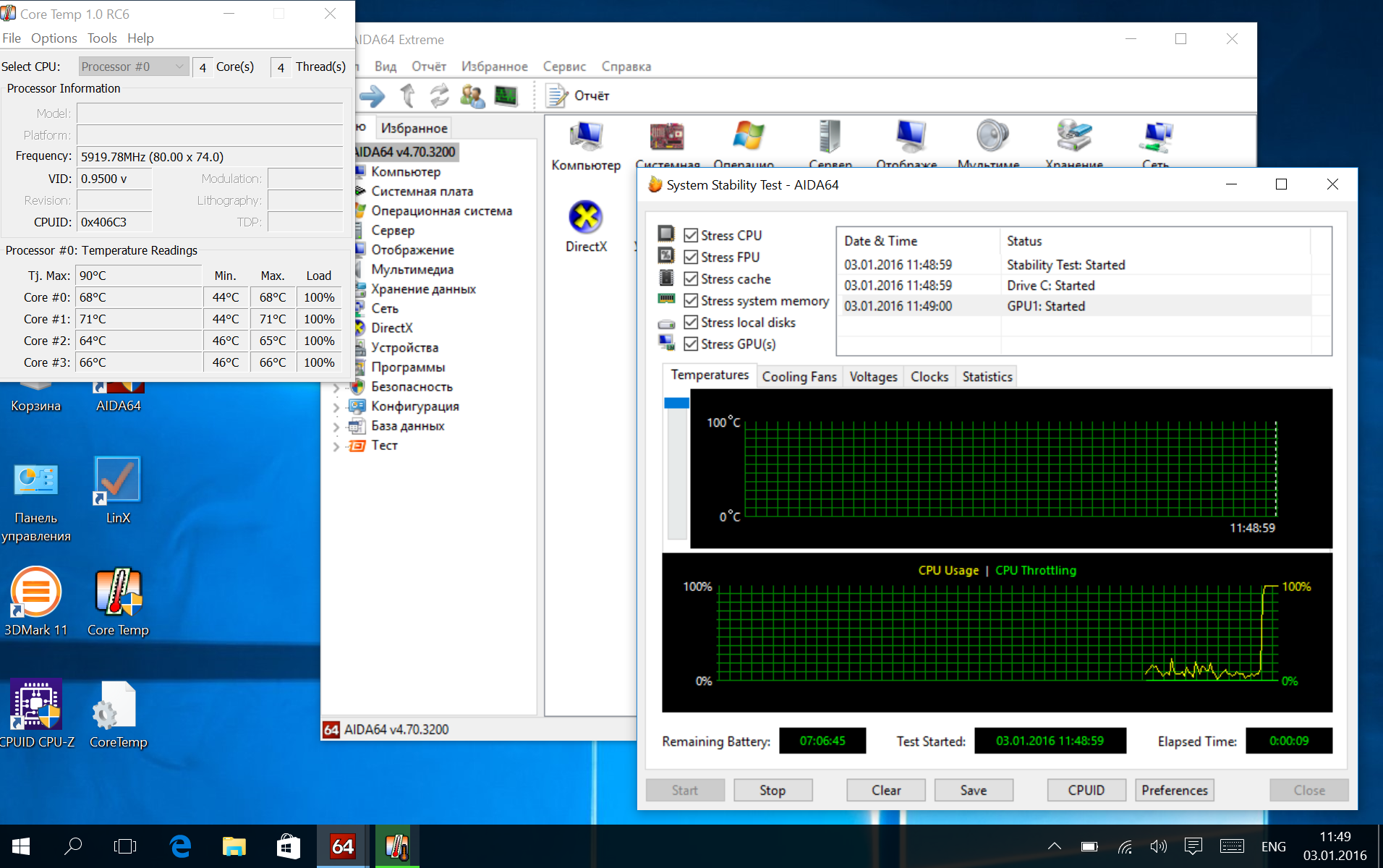The height and width of the screenshot is (868, 1383).
Task: Click the Frequency value field in Core Temp
Action: point(210,157)
